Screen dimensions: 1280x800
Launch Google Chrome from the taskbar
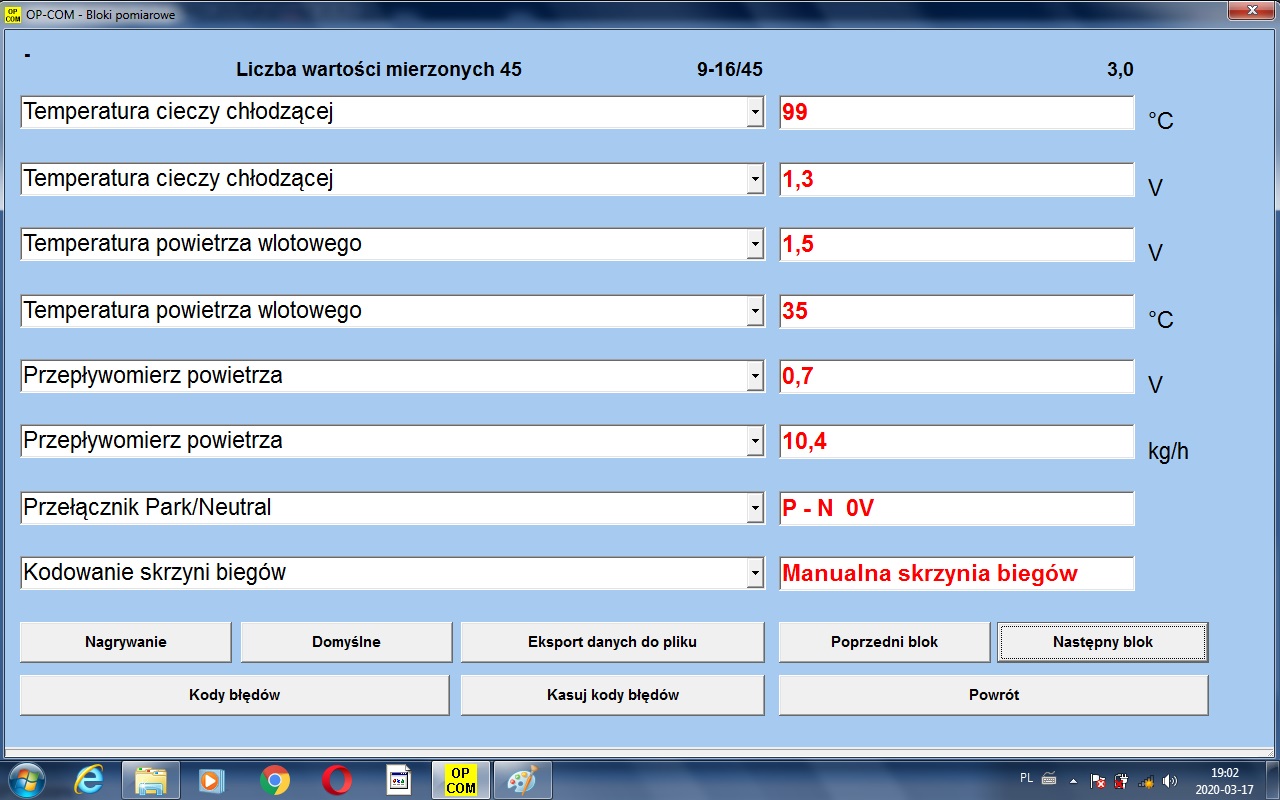click(275, 780)
